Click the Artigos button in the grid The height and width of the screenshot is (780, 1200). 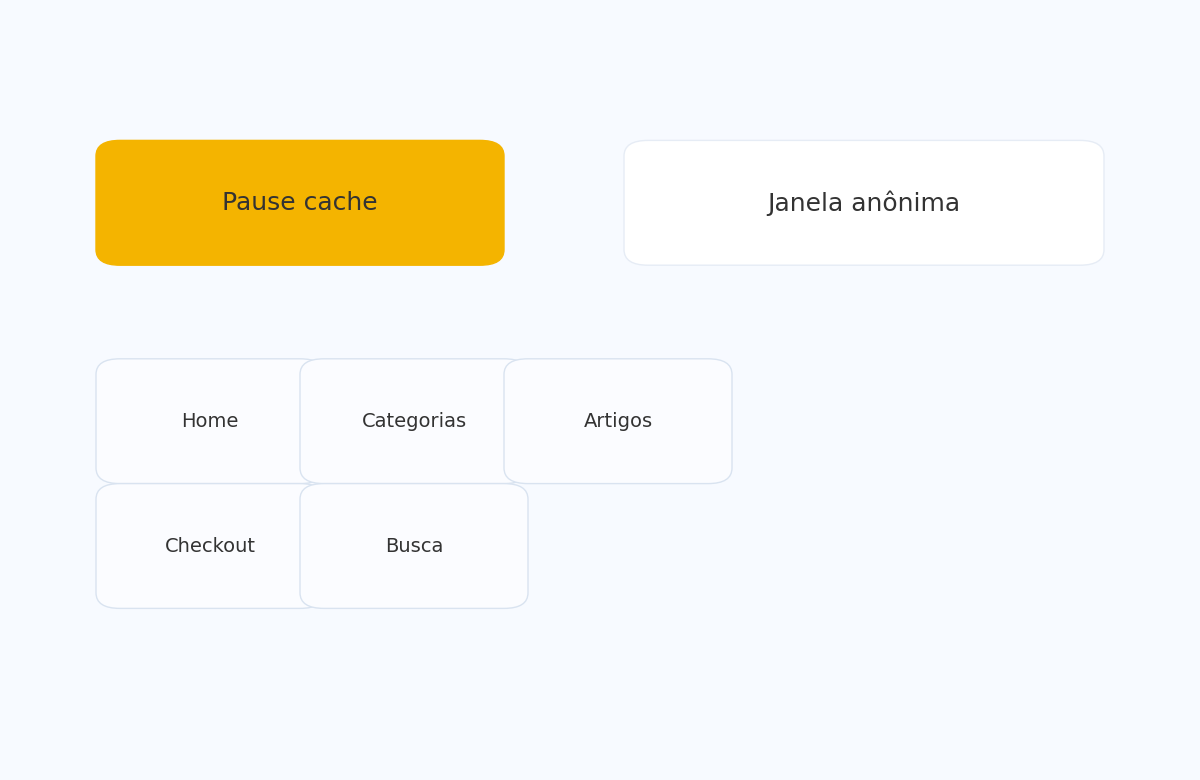click(618, 421)
